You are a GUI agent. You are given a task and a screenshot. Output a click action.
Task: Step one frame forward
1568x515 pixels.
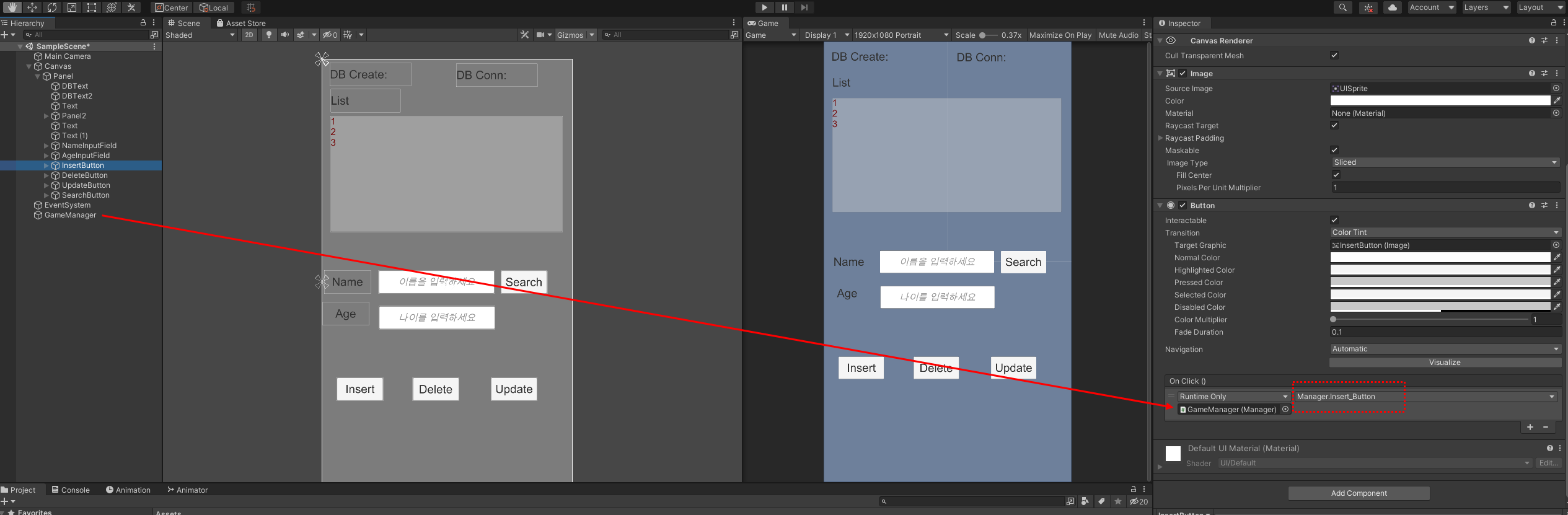(x=804, y=7)
